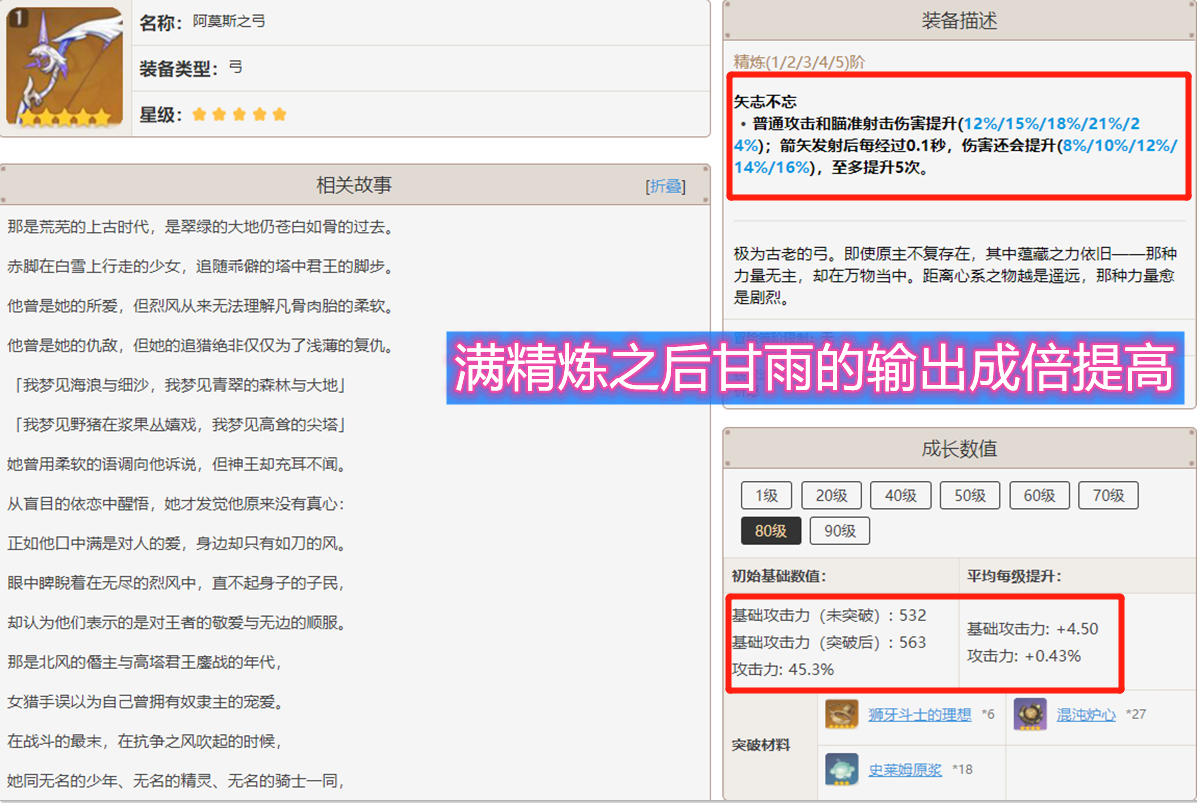Click the 成长数值 panel header

pos(959,449)
